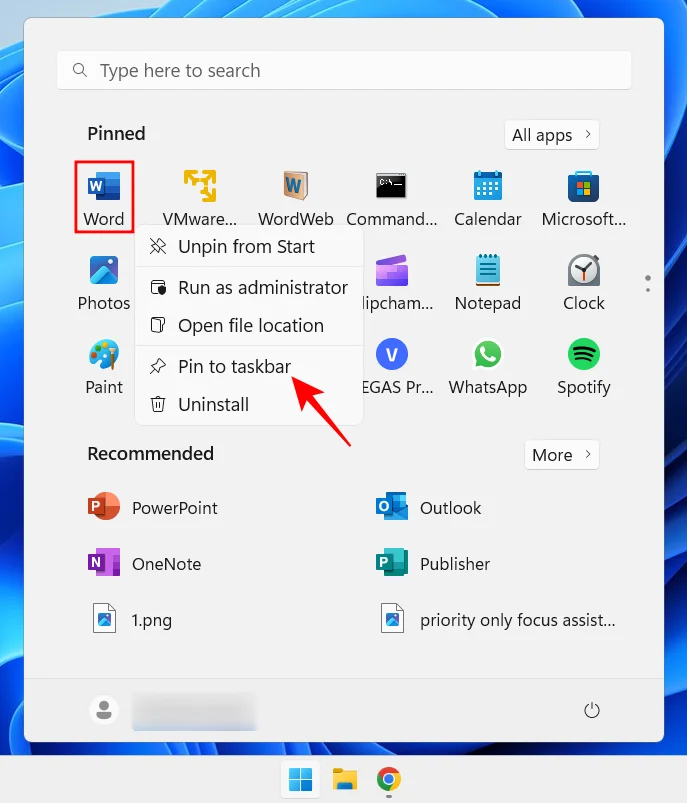
Task: Open PowerPoint from Recommended
Action: pyautogui.click(x=153, y=507)
